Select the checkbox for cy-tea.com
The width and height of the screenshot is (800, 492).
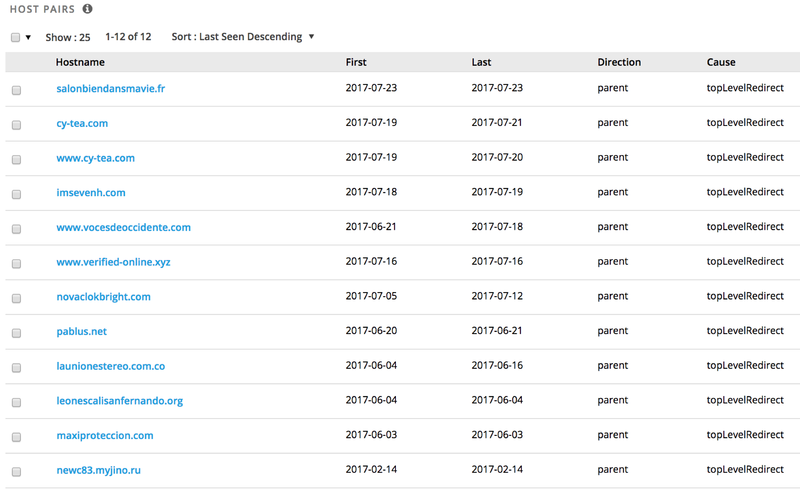16,125
